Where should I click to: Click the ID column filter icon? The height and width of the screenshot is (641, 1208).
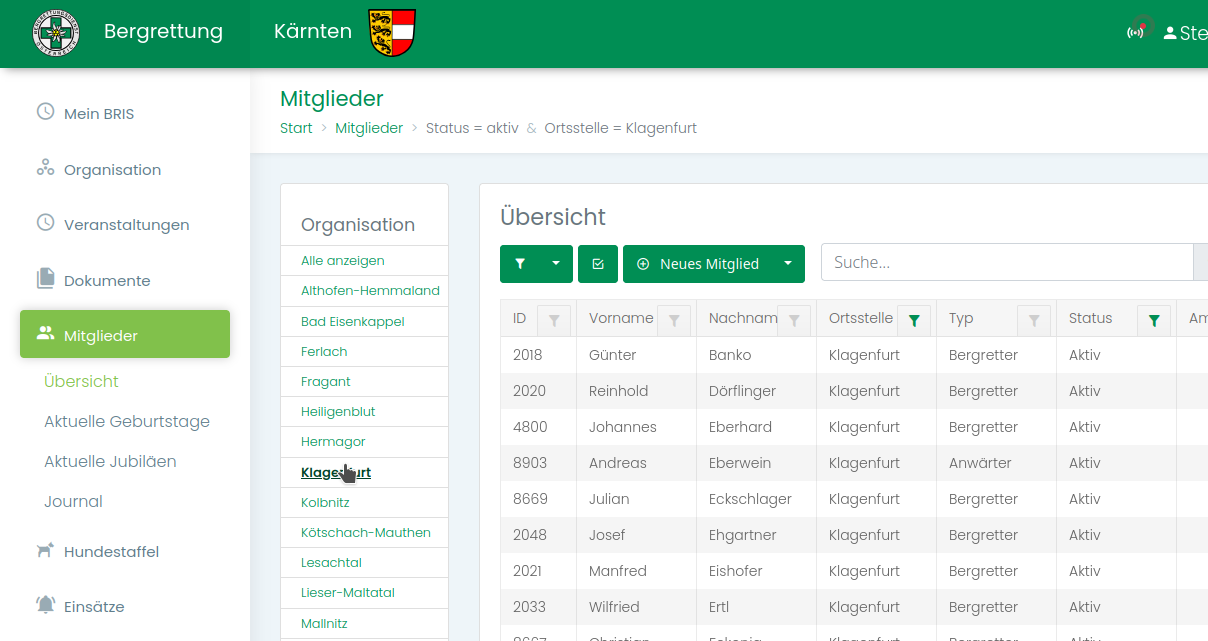(x=554, y=320)
